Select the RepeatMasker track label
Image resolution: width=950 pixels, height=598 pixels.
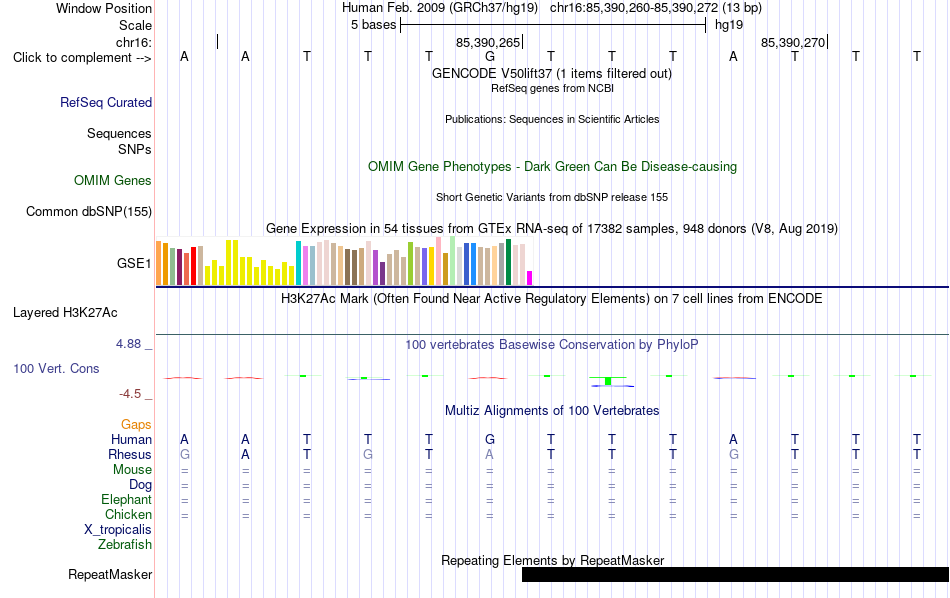[110, 574]
